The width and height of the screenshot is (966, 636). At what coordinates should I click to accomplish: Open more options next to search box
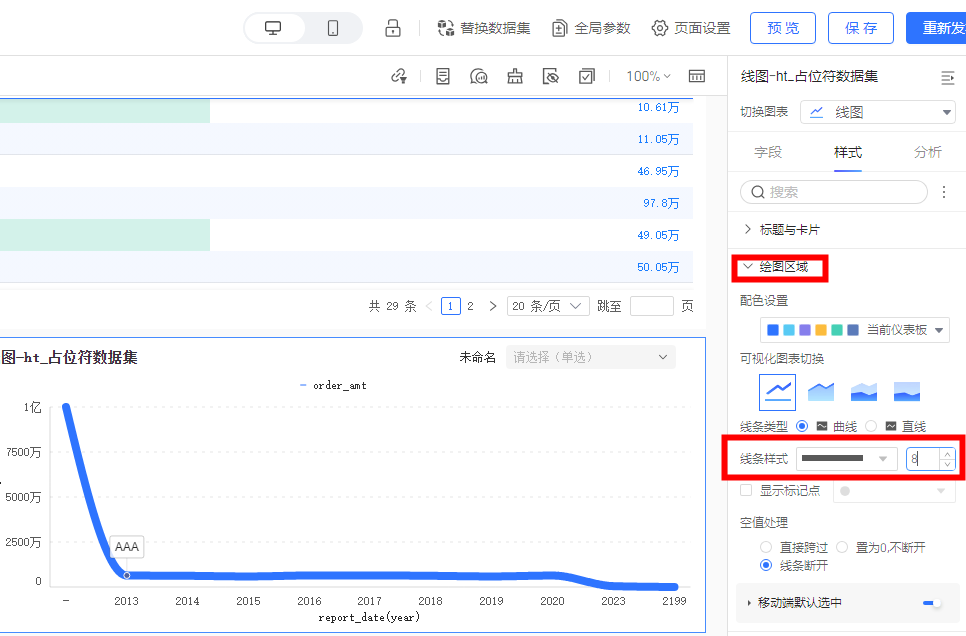coord(944,192)
